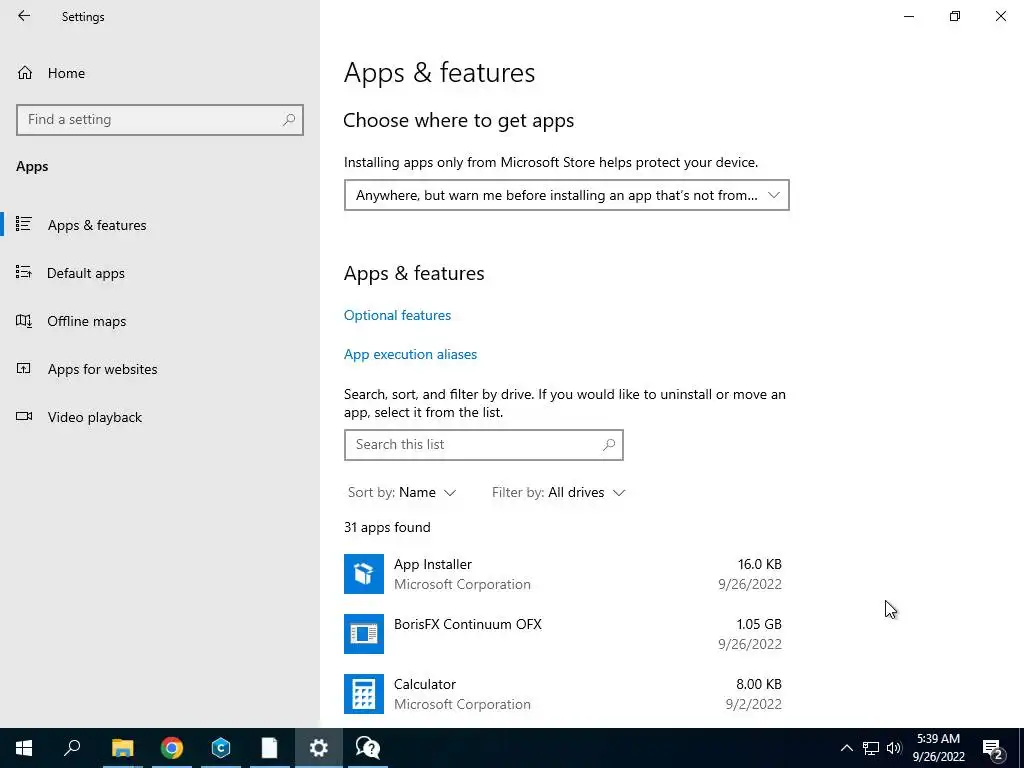Click the magnifier icon in Search this list

609,445
